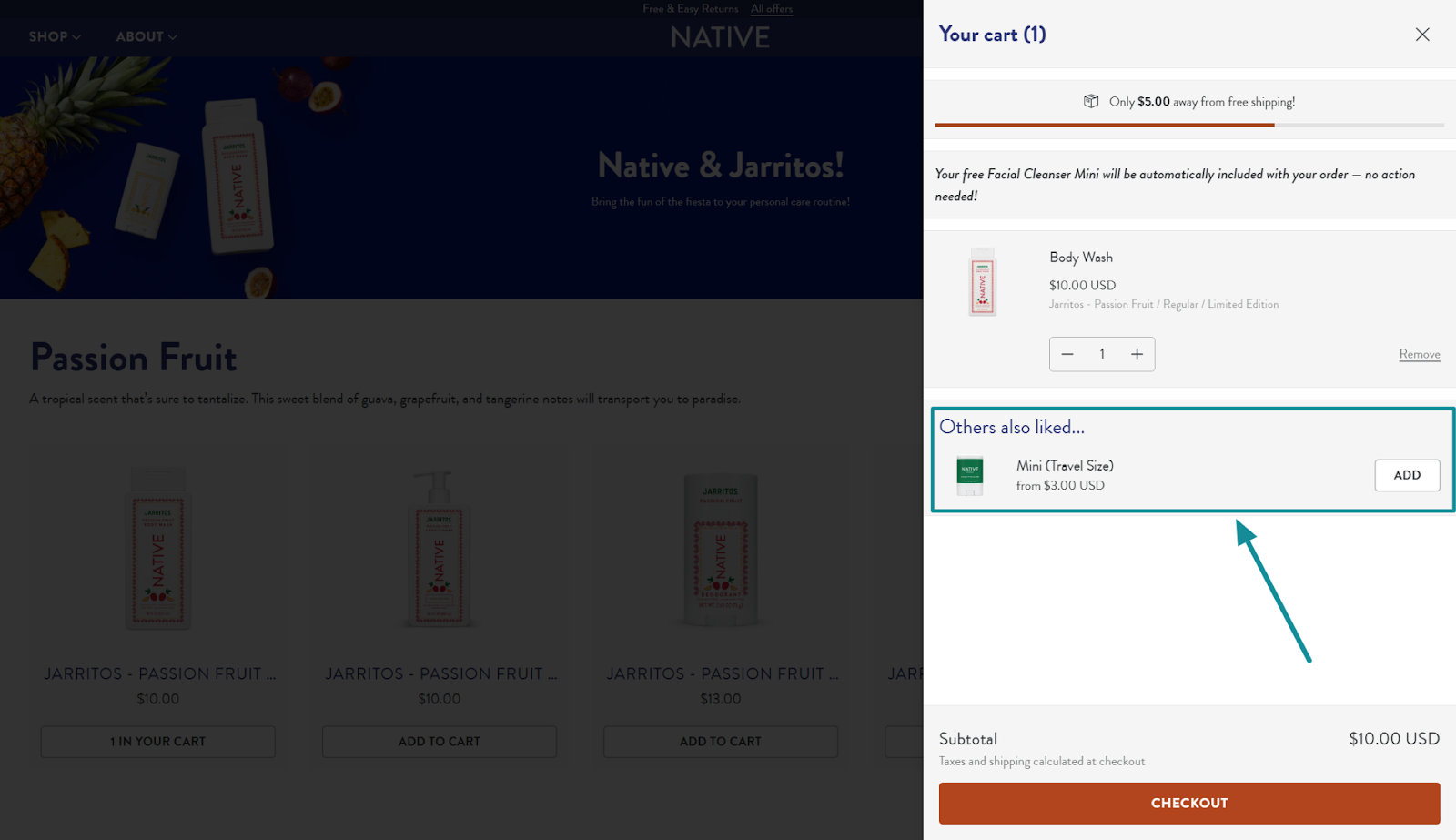
Task: Add second Jarritos Passion Fruit item to cart
Action: (x=439, y=742)
